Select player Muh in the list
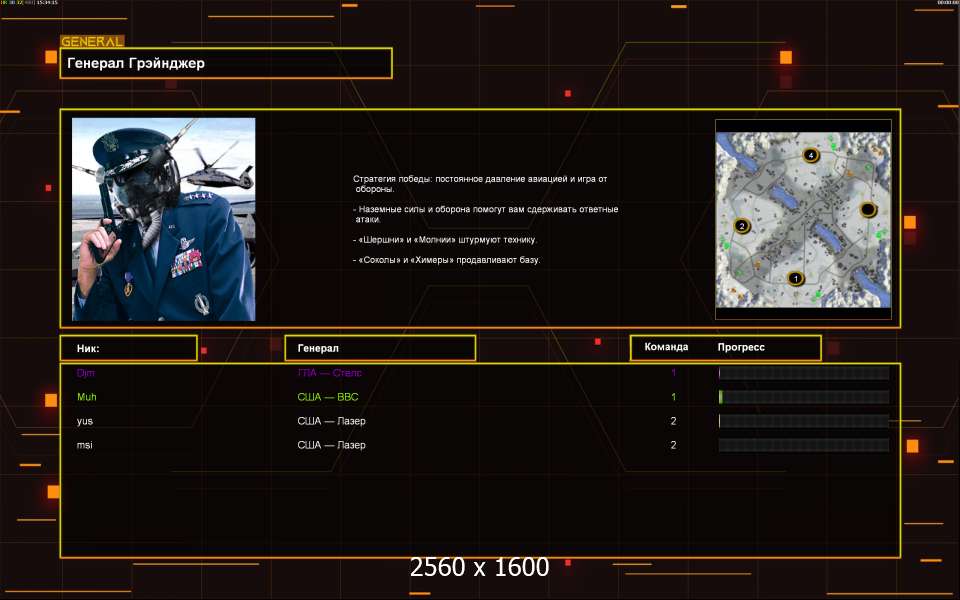 point(87,397)
